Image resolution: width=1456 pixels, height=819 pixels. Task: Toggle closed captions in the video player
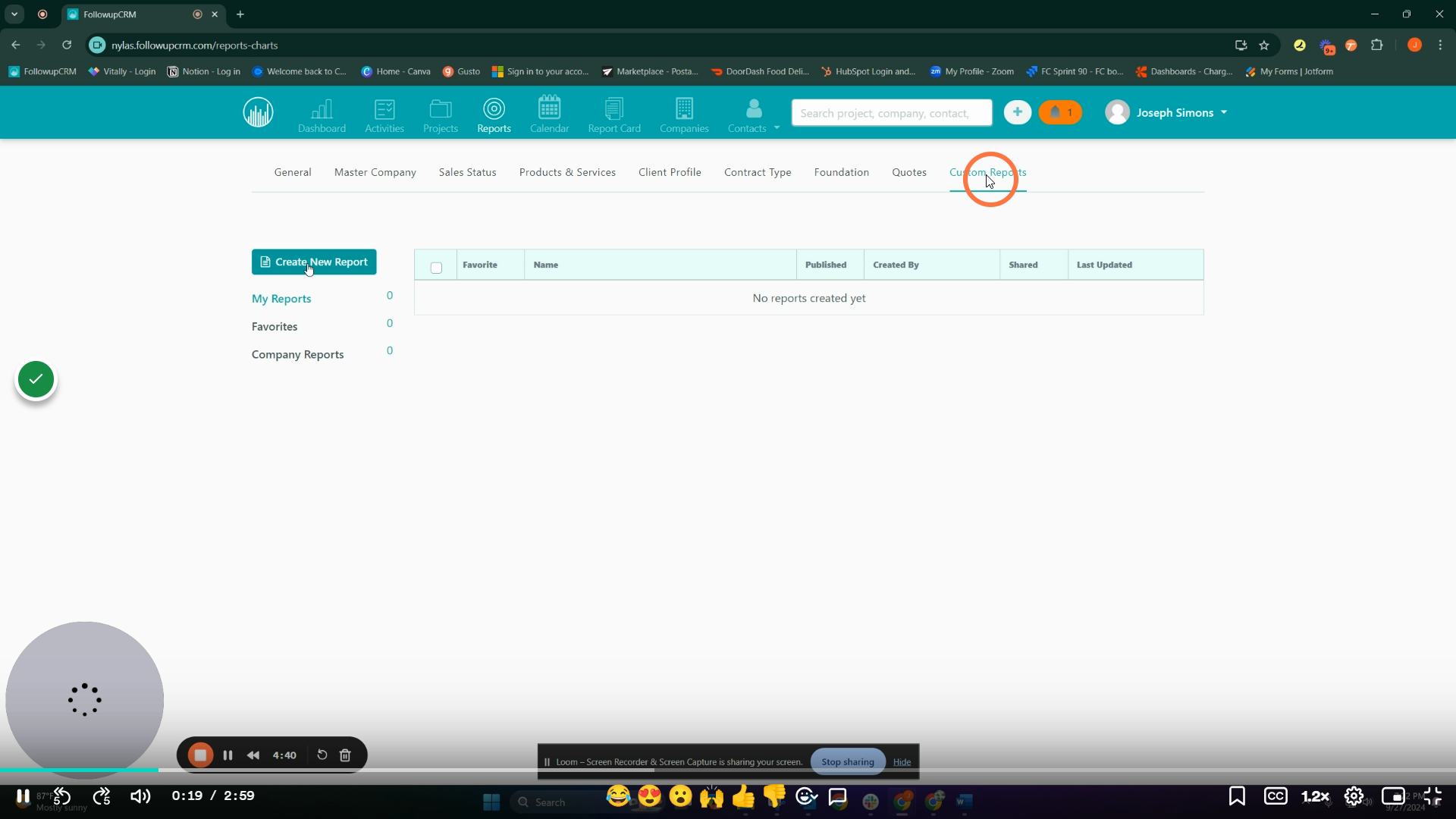[1276, 796]
